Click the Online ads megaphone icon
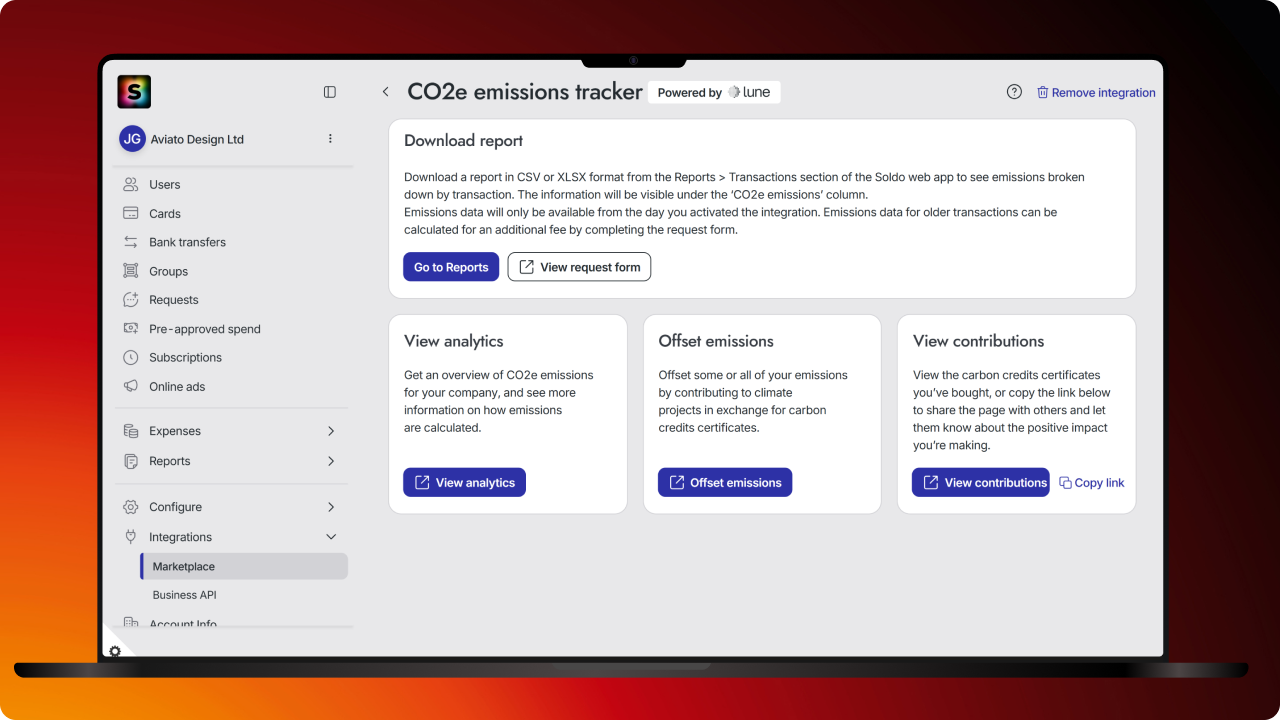This screenshot has width=1280, height=720. pyautogui.click(x=130, y=386)
